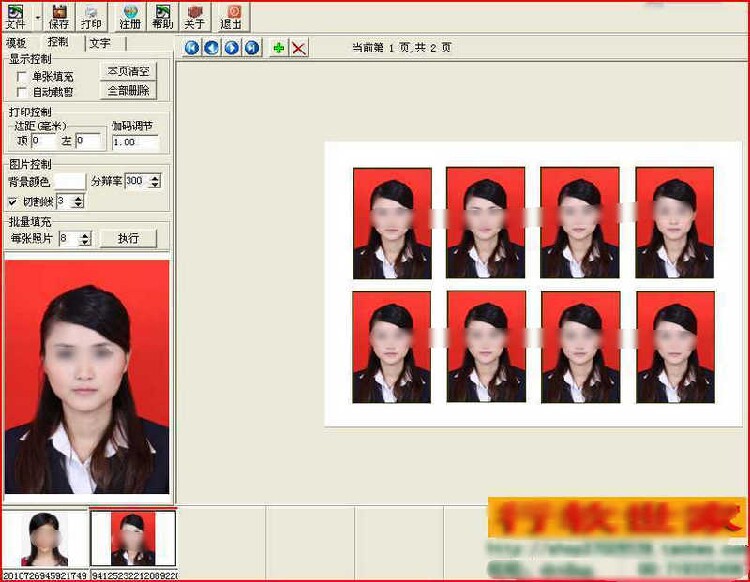Click the top-right photo in the layout sheet
This screenshot has width=750, height=582.
[x=674, y=222]
